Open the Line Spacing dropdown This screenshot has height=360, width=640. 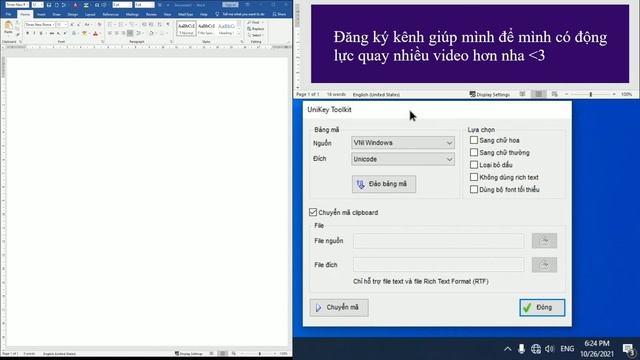pos(139,33)
